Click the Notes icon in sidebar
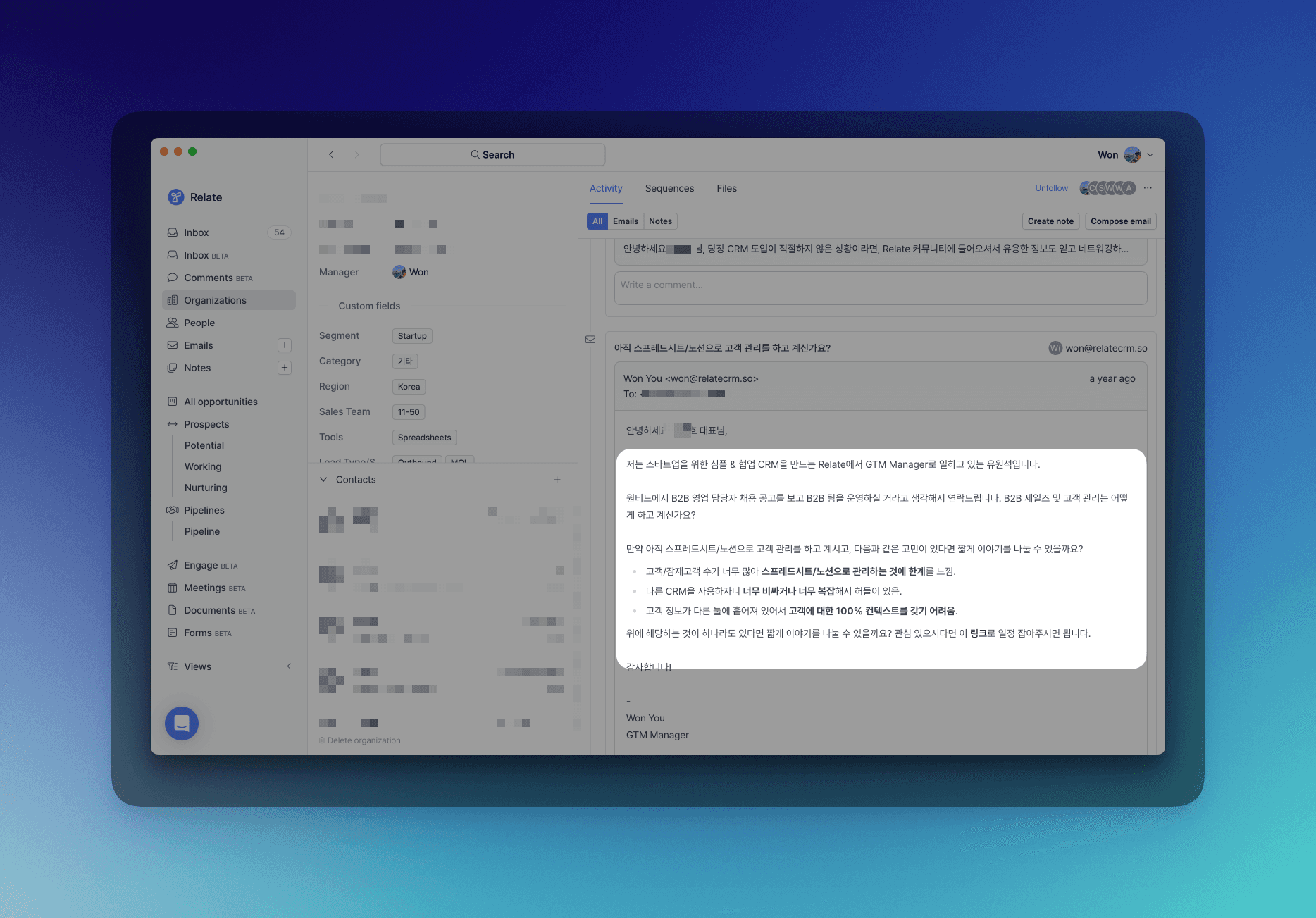1316x918 pixels. (x=172, y=368)
